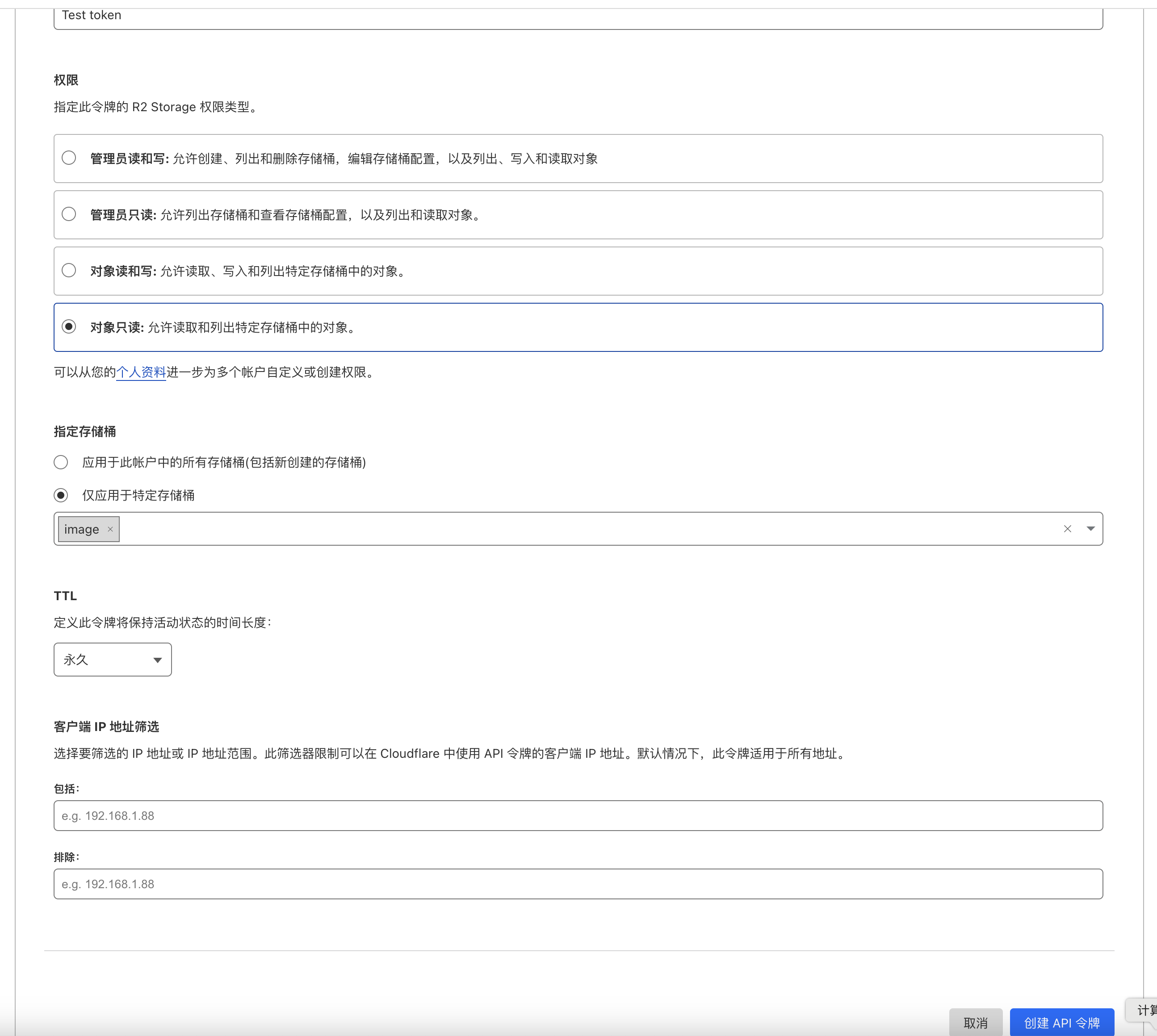The image size is (1157, 1036).
Task: Click the 指定存储桶 section heading
Action: (x=85, y=431)
